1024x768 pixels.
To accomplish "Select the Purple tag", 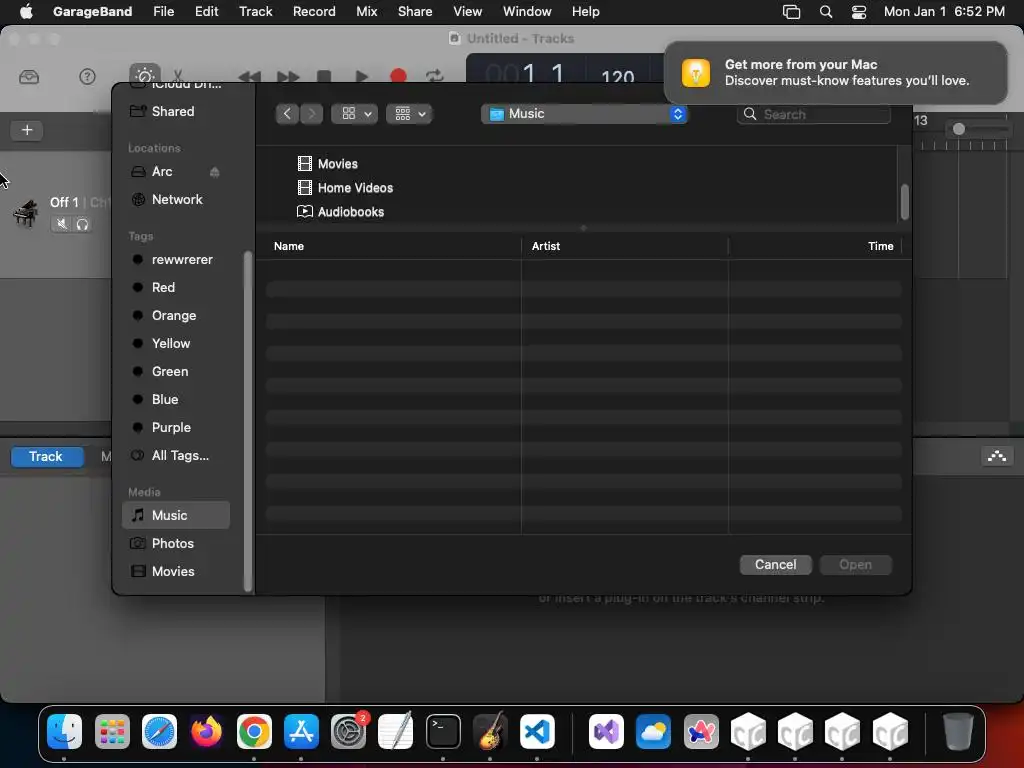I will pyautogui.click(x=171, y=428).
